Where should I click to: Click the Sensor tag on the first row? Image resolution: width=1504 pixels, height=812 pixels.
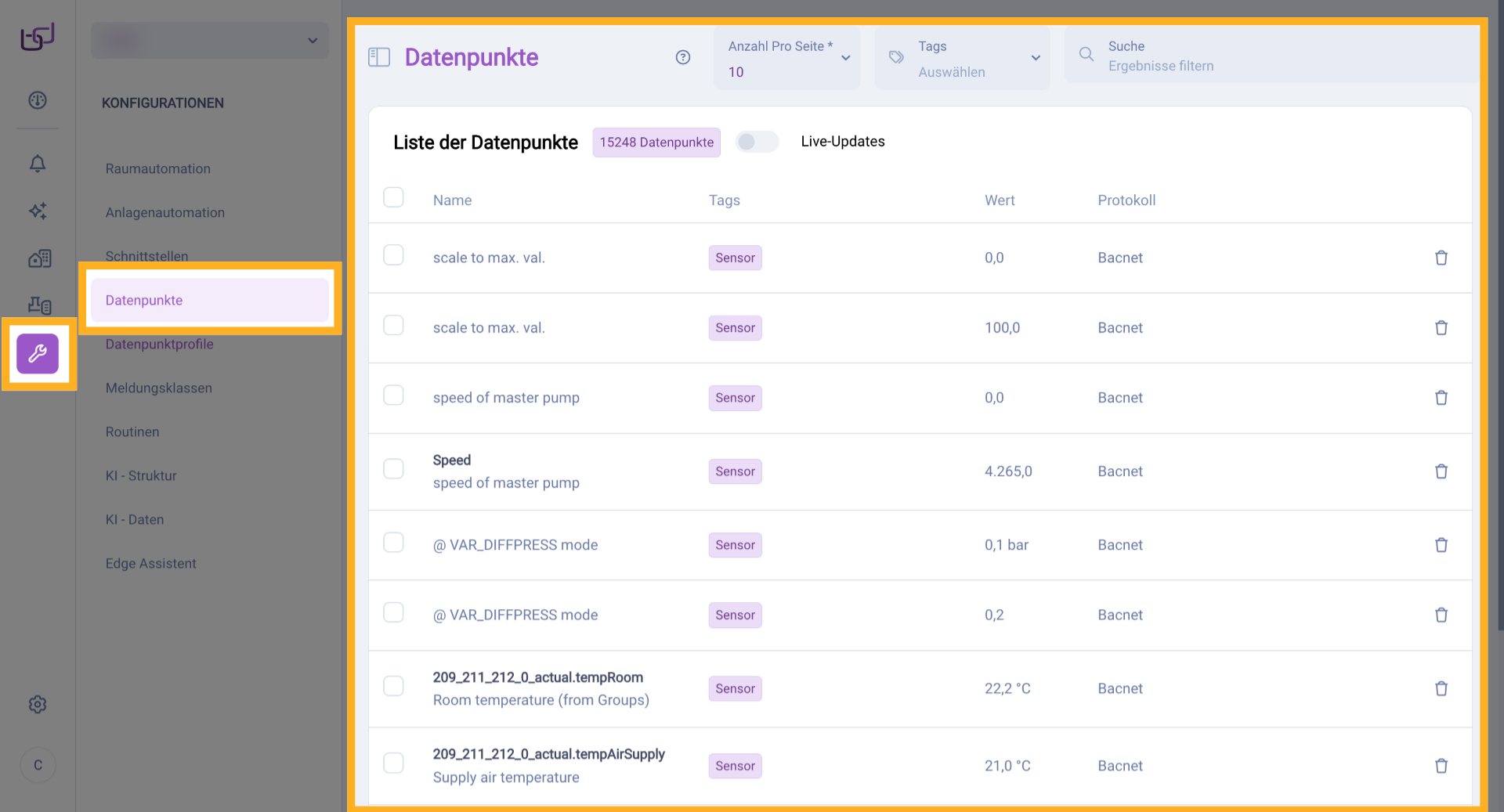(735, 258)
